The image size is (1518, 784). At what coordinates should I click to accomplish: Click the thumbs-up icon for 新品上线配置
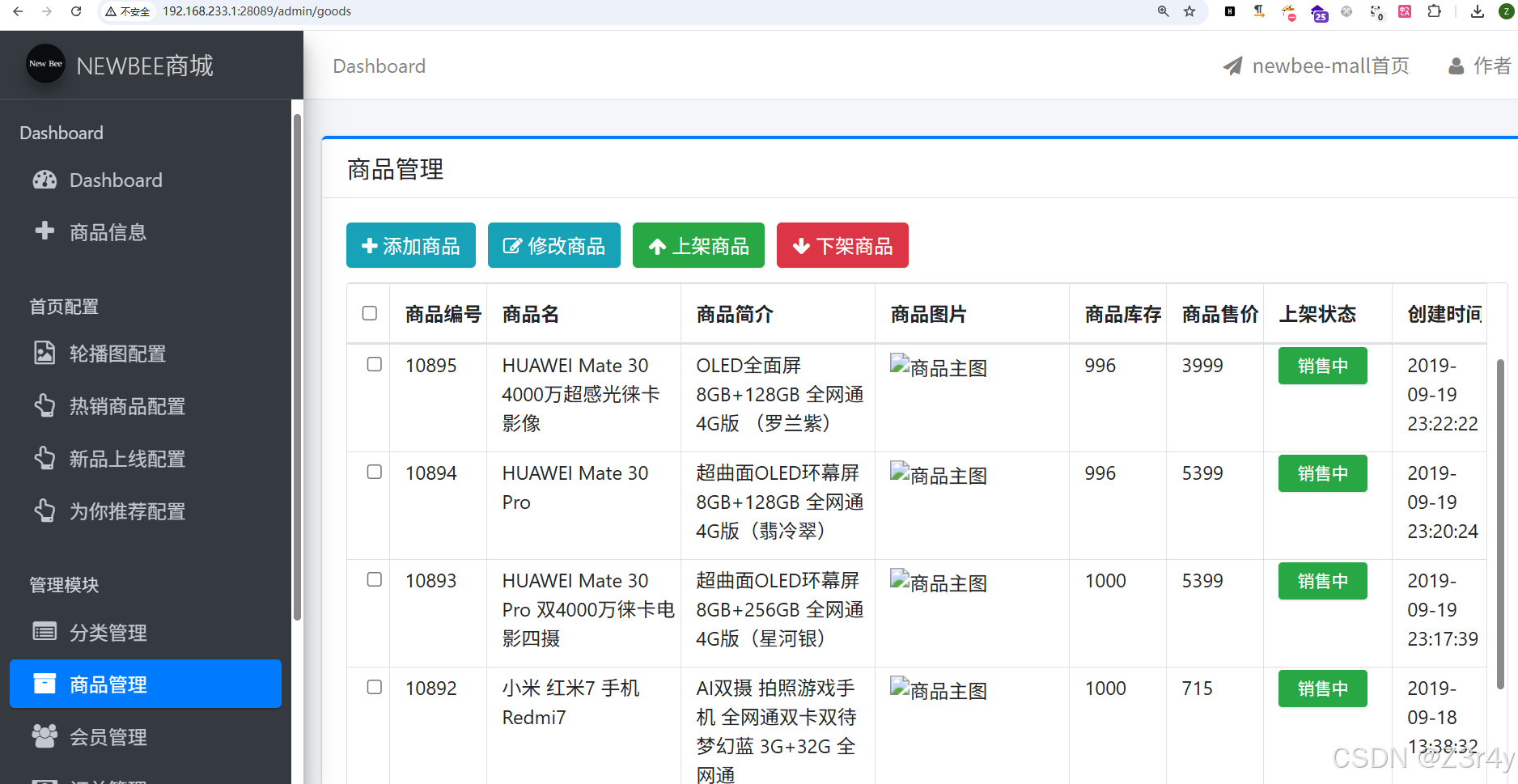click(x=45, y=458)
